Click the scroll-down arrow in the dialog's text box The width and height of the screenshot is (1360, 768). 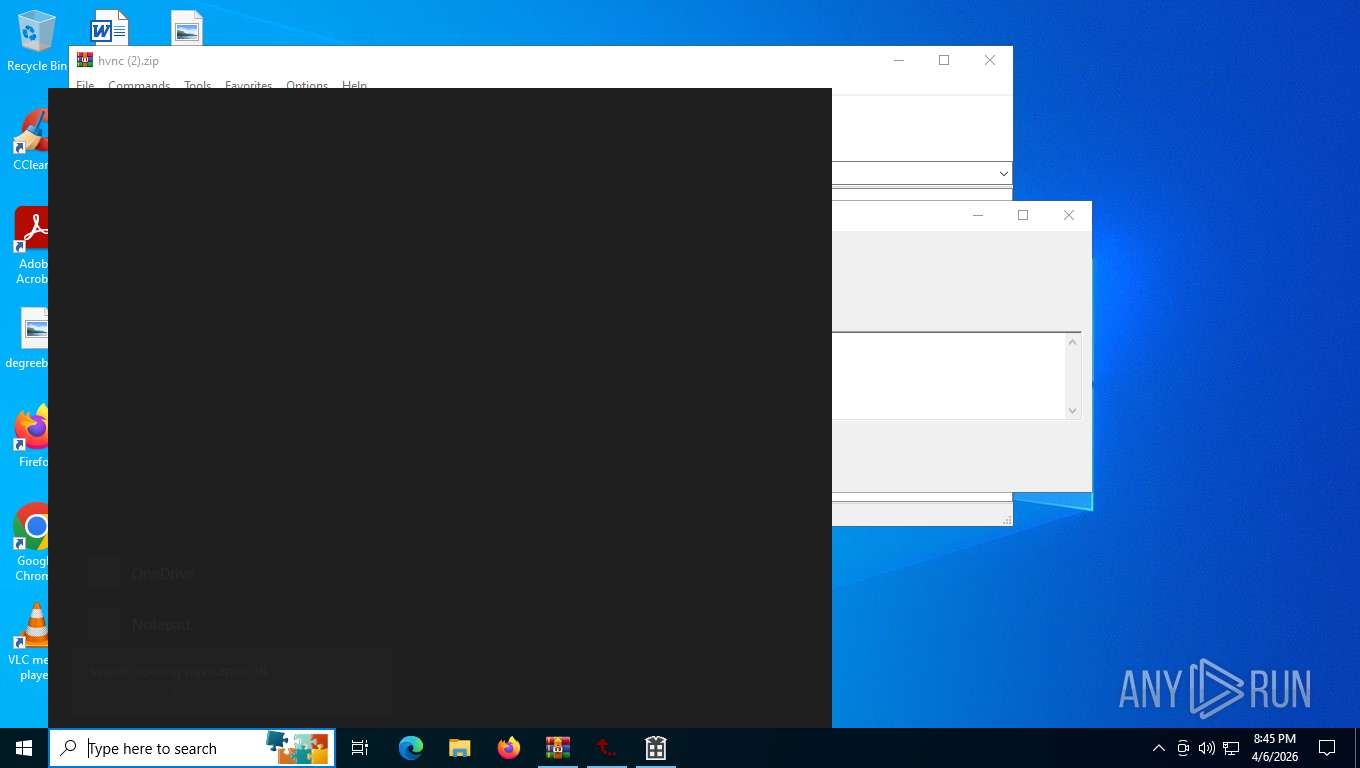click(1072, 410)
